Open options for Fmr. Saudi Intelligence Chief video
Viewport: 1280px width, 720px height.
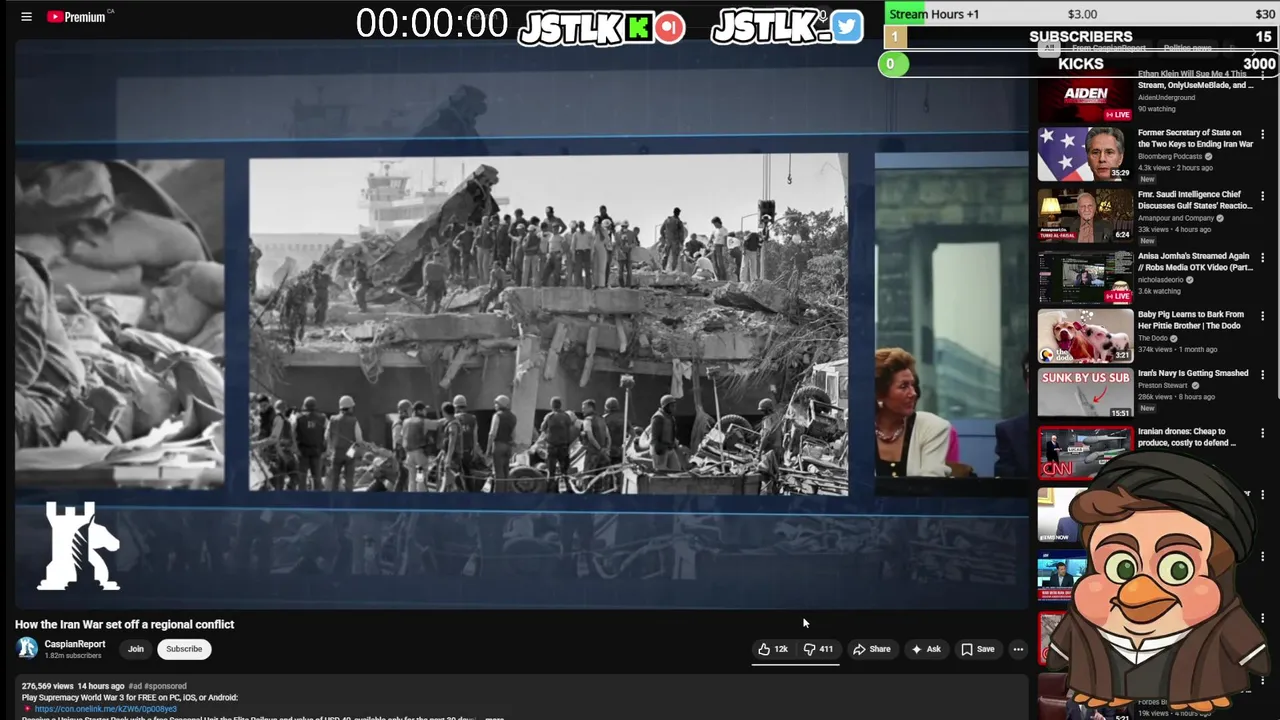tap(1263, 196)
